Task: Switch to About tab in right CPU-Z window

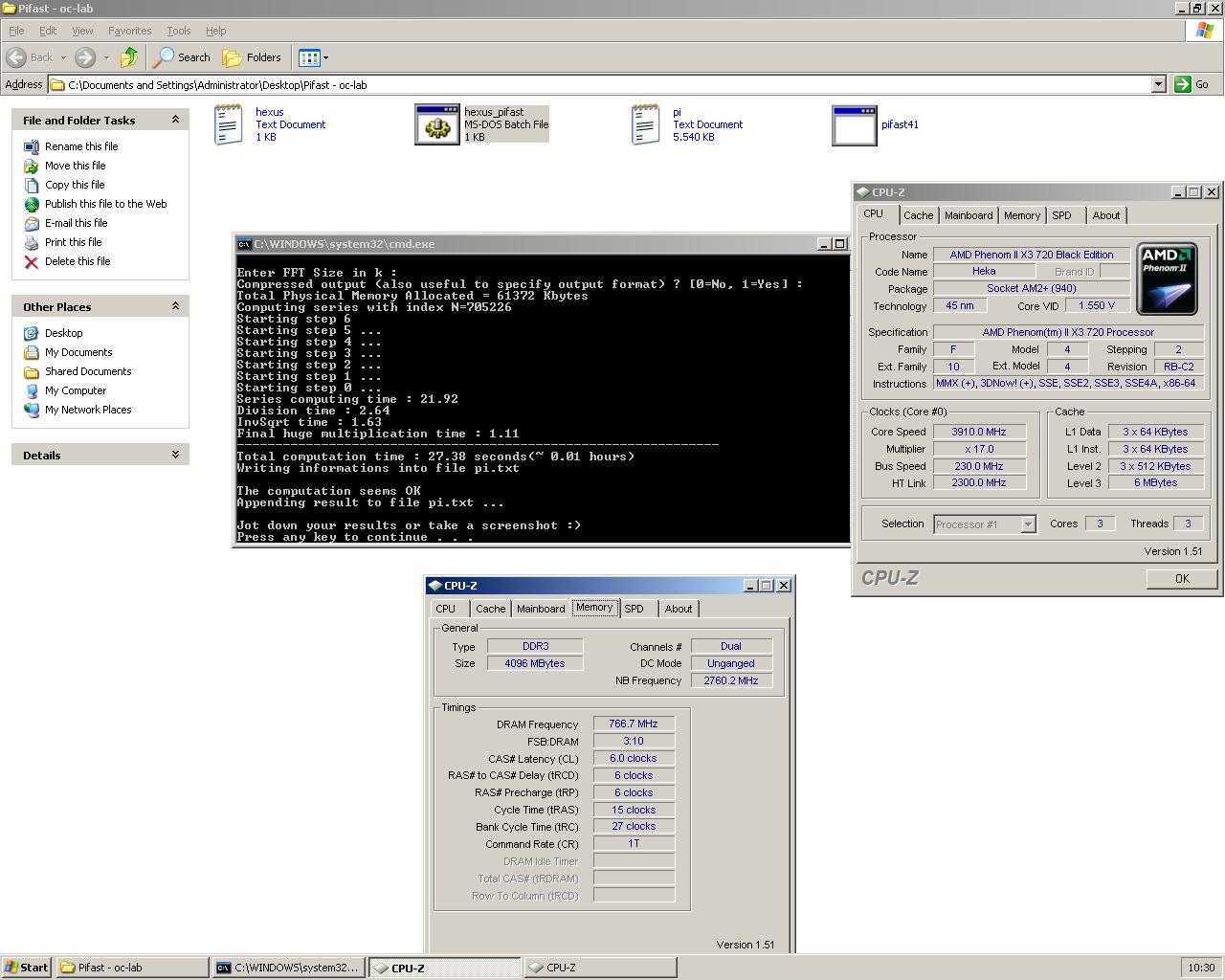Action: pos(1106,215)
